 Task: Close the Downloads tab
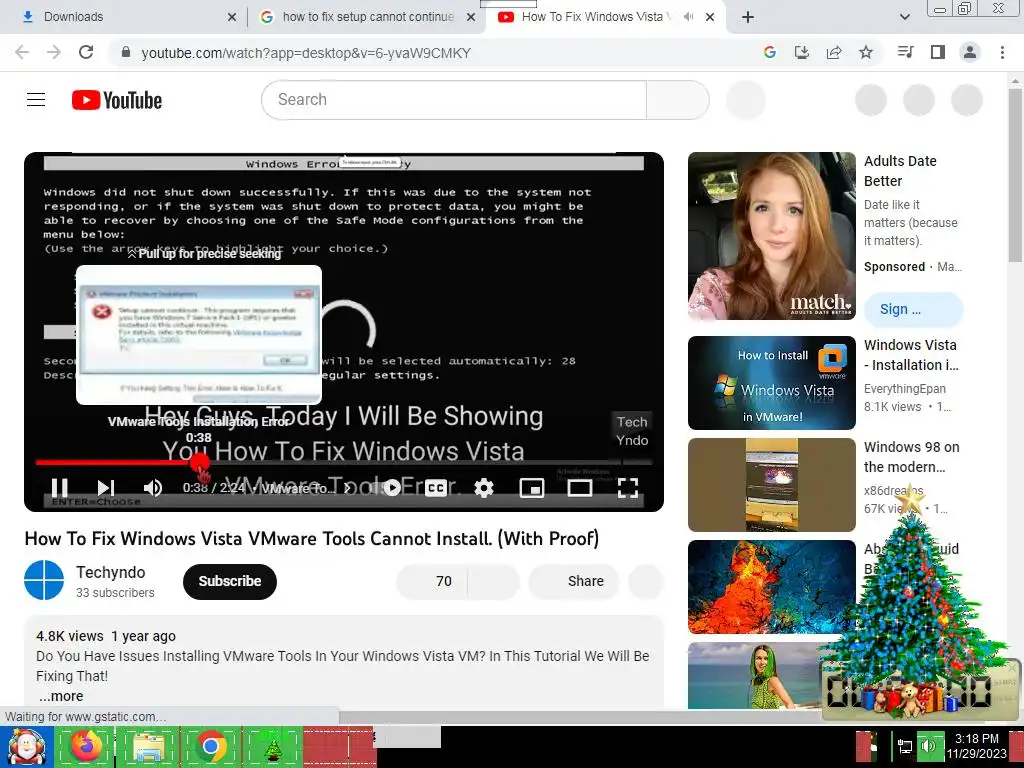point(232,17)
